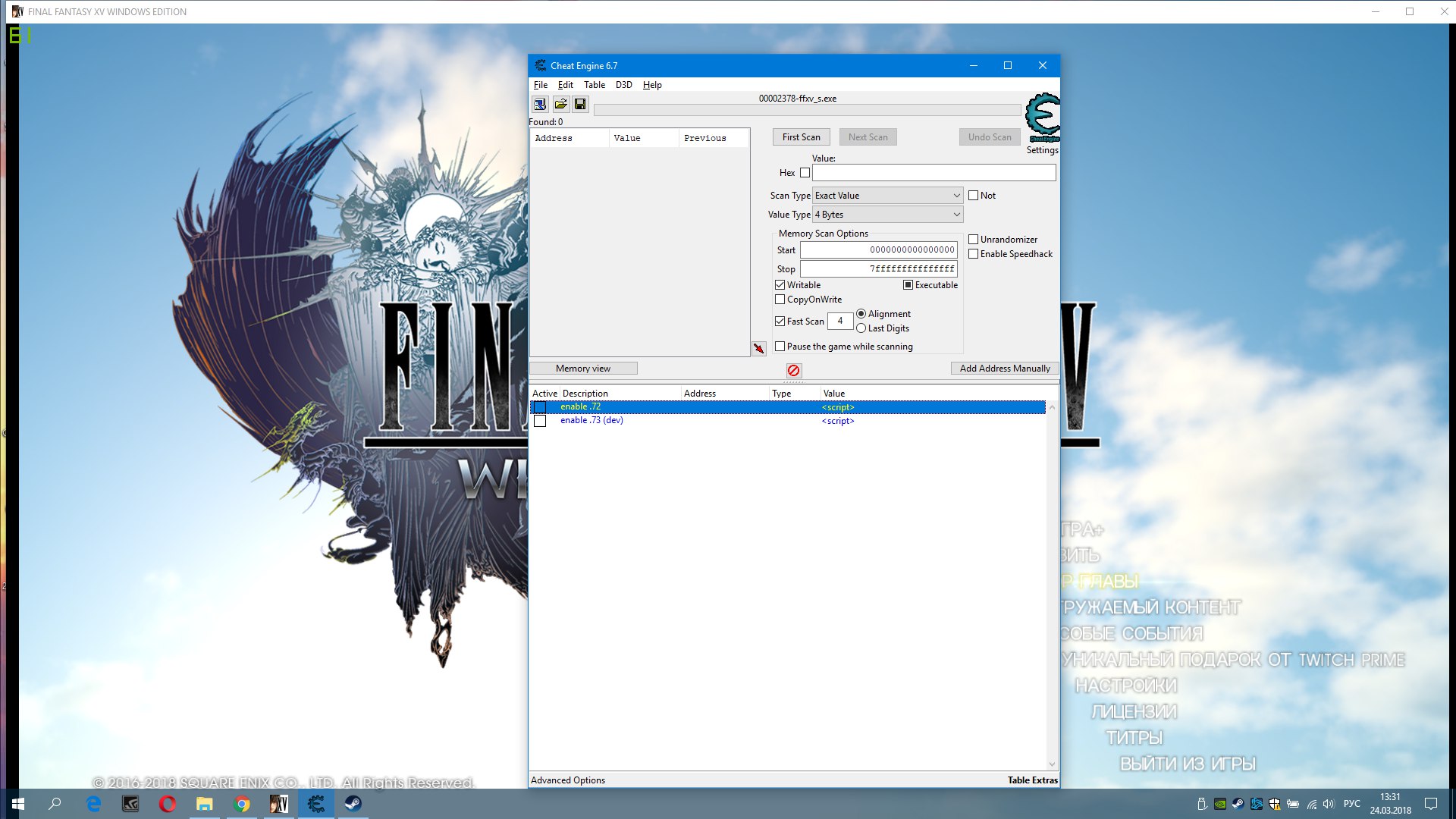Click the Cheat Engine taskbar icon
This screenshot has height=819, width=1456.
tap(316, 804)
